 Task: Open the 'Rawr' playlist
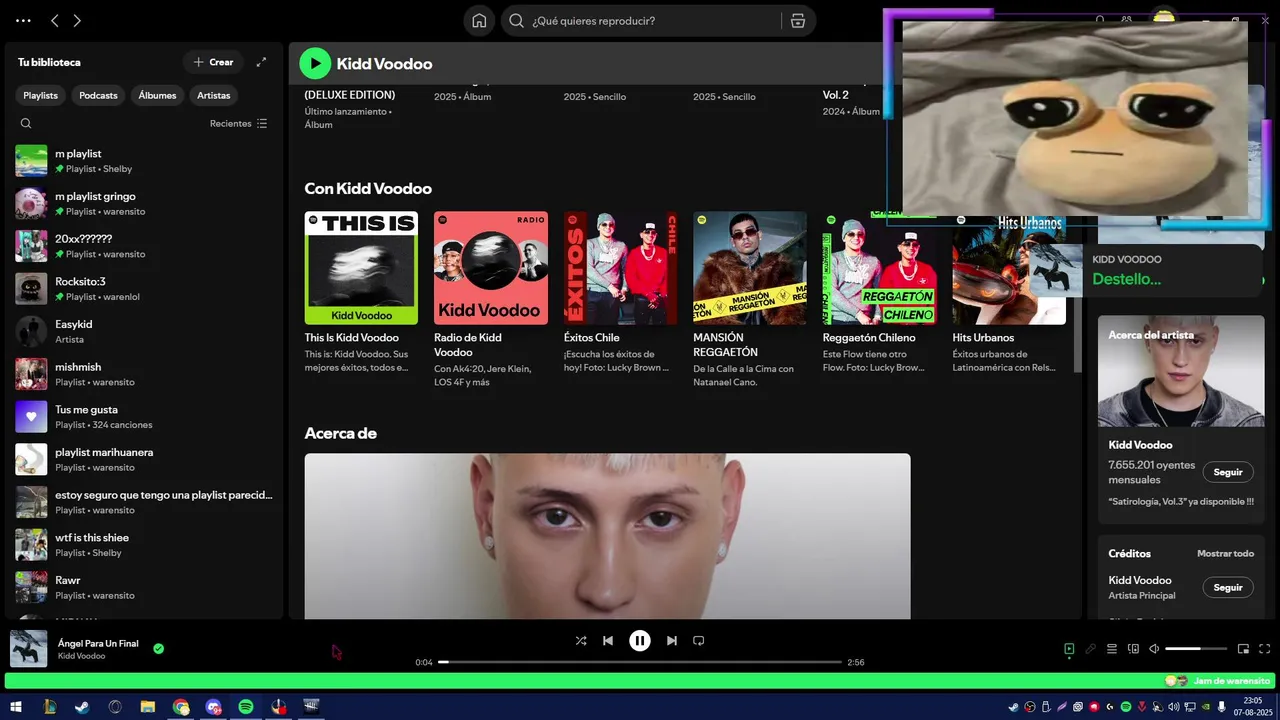click(144, 587)
